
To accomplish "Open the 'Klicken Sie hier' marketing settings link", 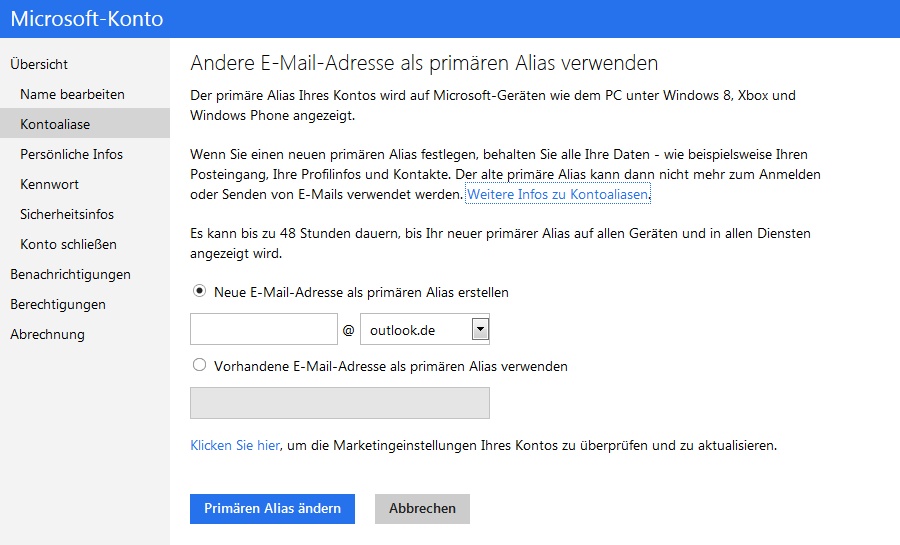I will coord(235,445).
